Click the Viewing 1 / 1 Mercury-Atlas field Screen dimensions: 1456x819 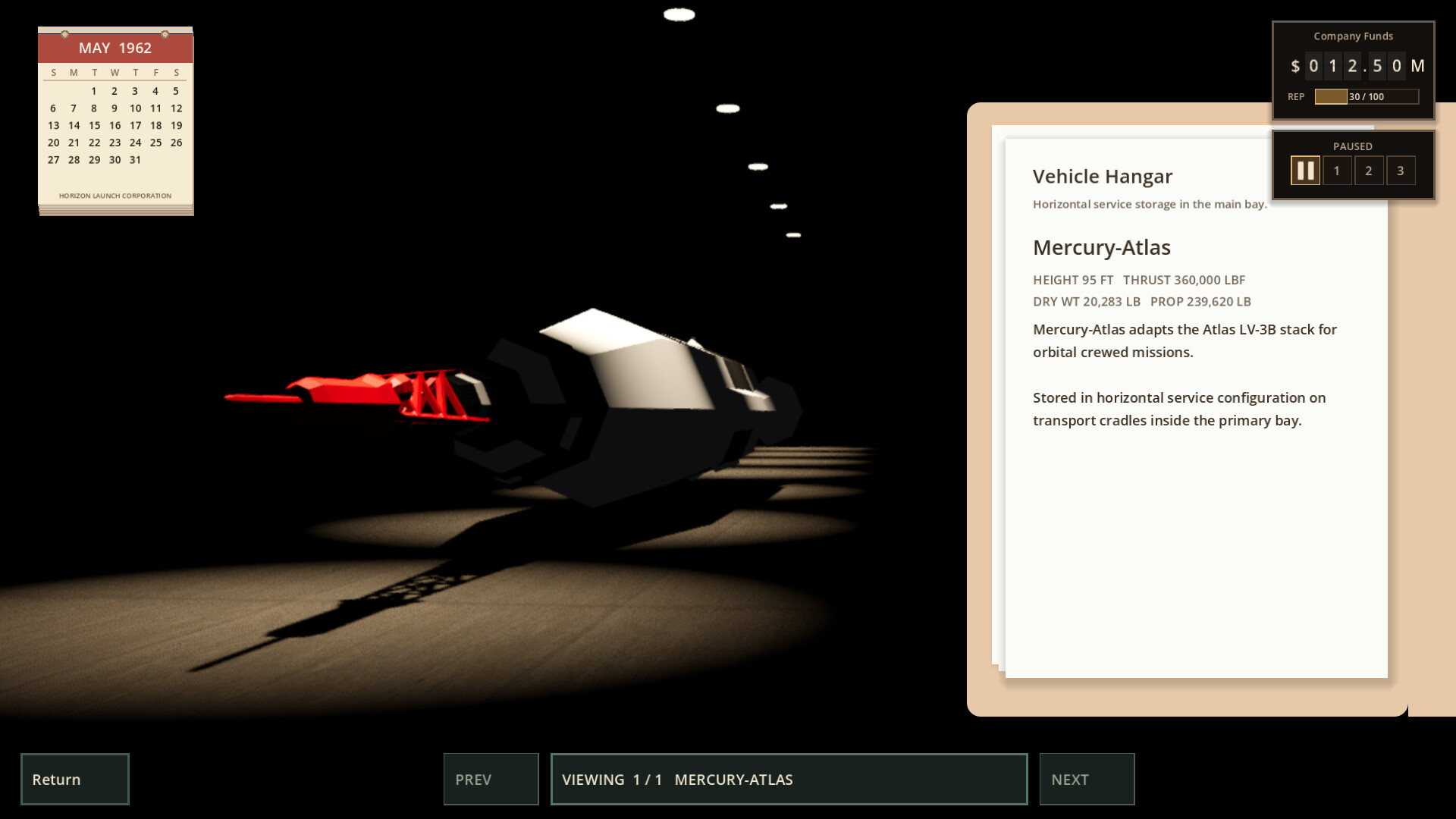pos(789,779)
